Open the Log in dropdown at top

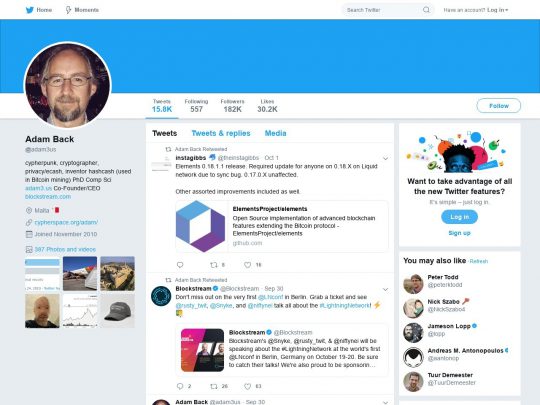(497, 10)
